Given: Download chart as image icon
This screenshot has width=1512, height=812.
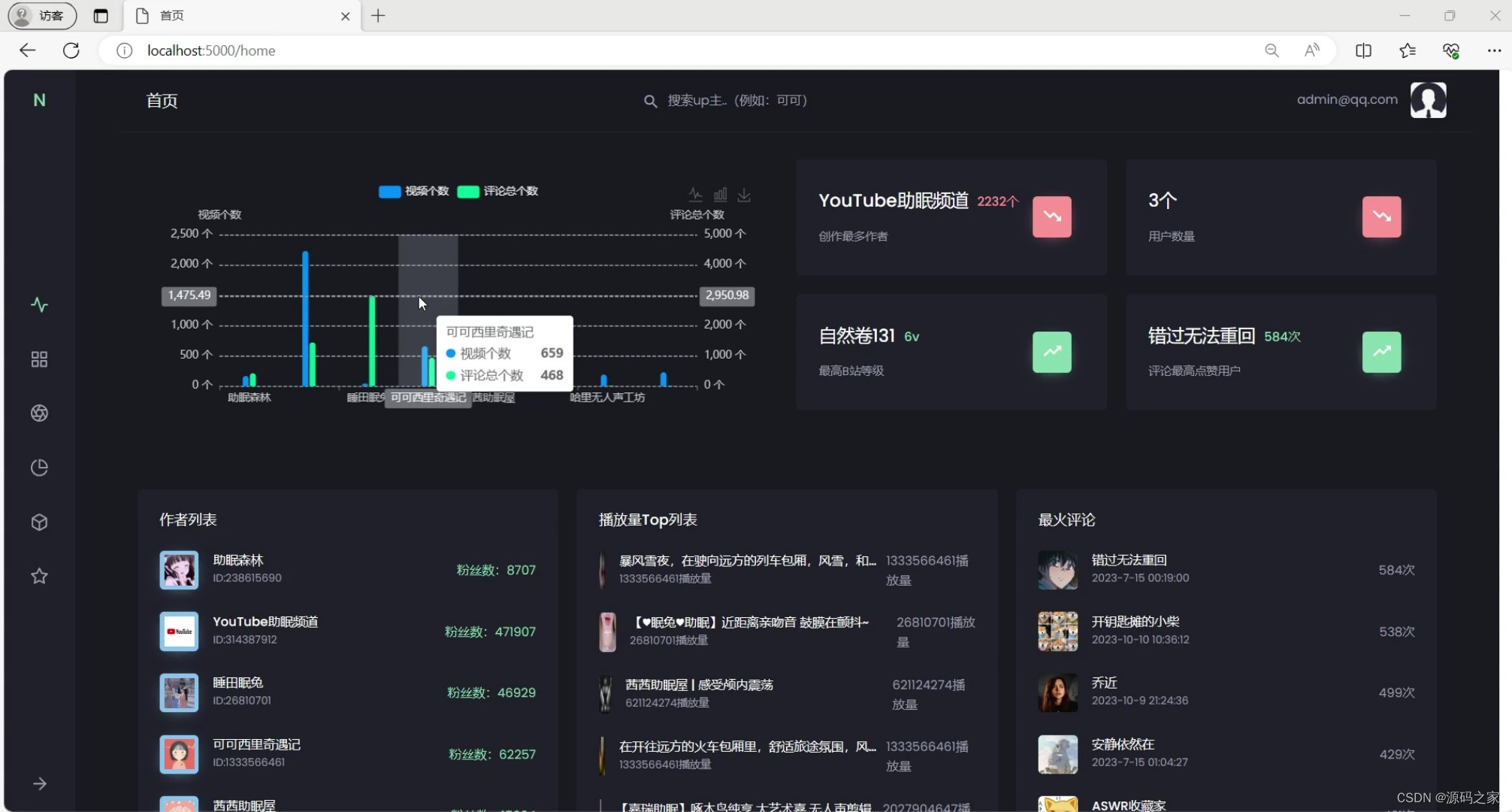Looking at the screenshot, I should 744,195.
